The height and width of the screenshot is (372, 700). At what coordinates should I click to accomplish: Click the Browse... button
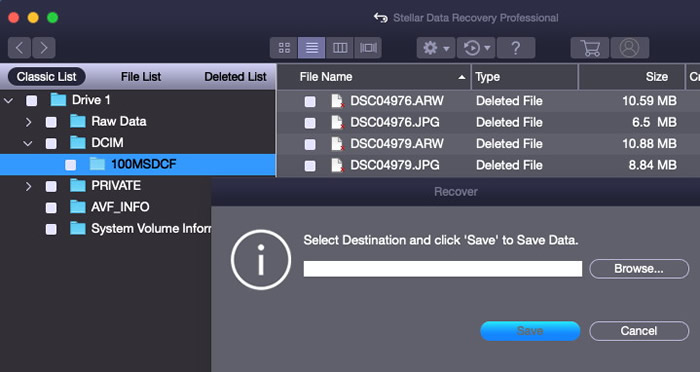[x=639, y=269]
